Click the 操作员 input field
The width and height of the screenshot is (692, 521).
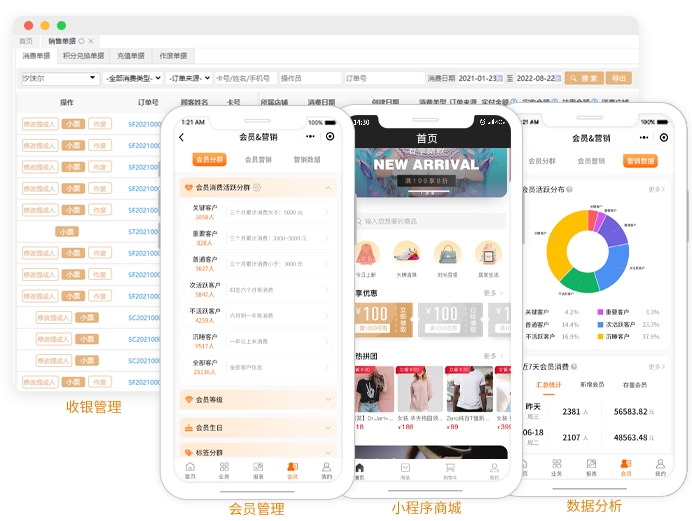click(311, 79)
